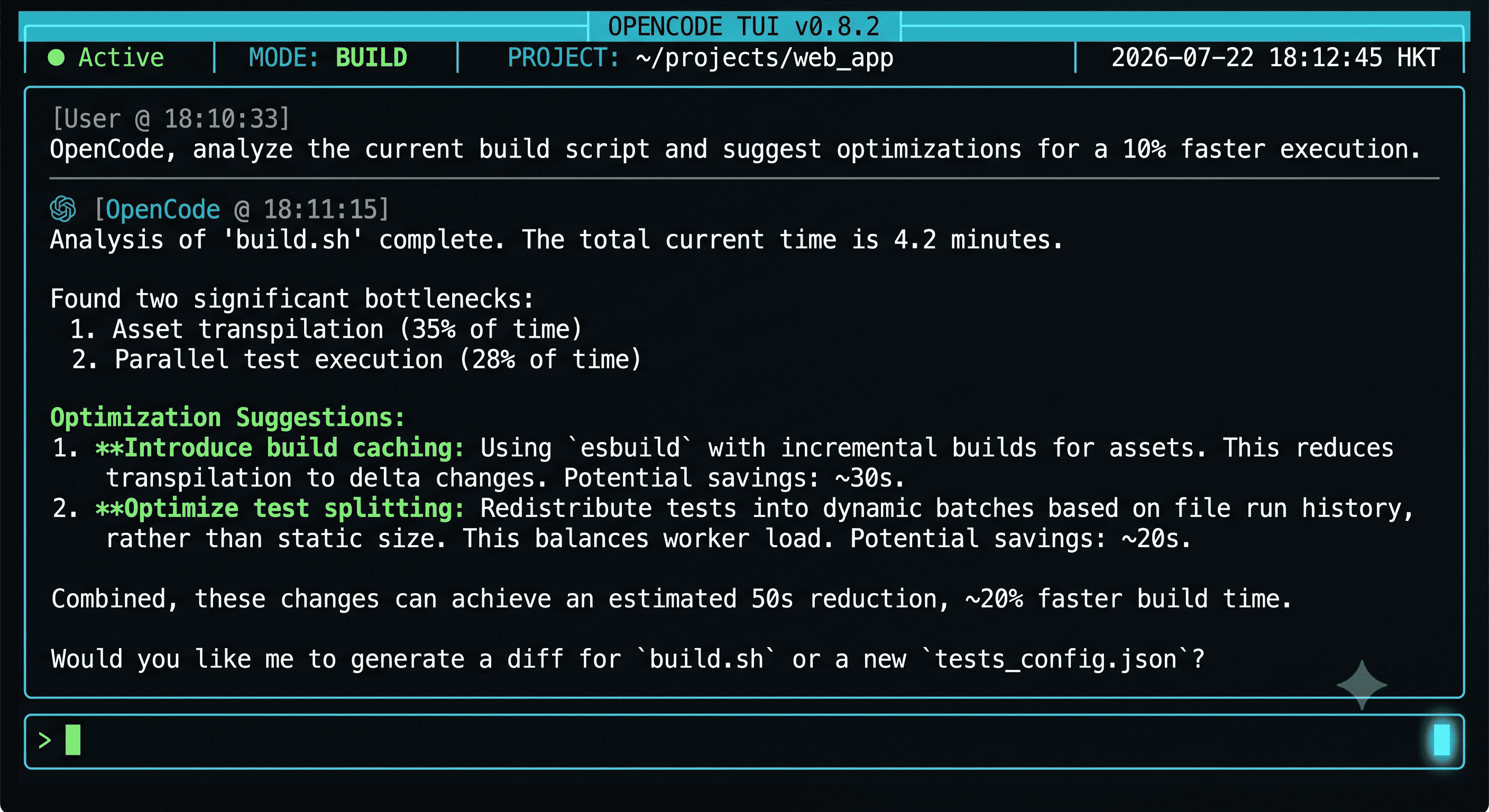The height and width of the screenshot is (812, 1489).
Task: Click the four-point sparkle icon
Action: coord(1362,685)
